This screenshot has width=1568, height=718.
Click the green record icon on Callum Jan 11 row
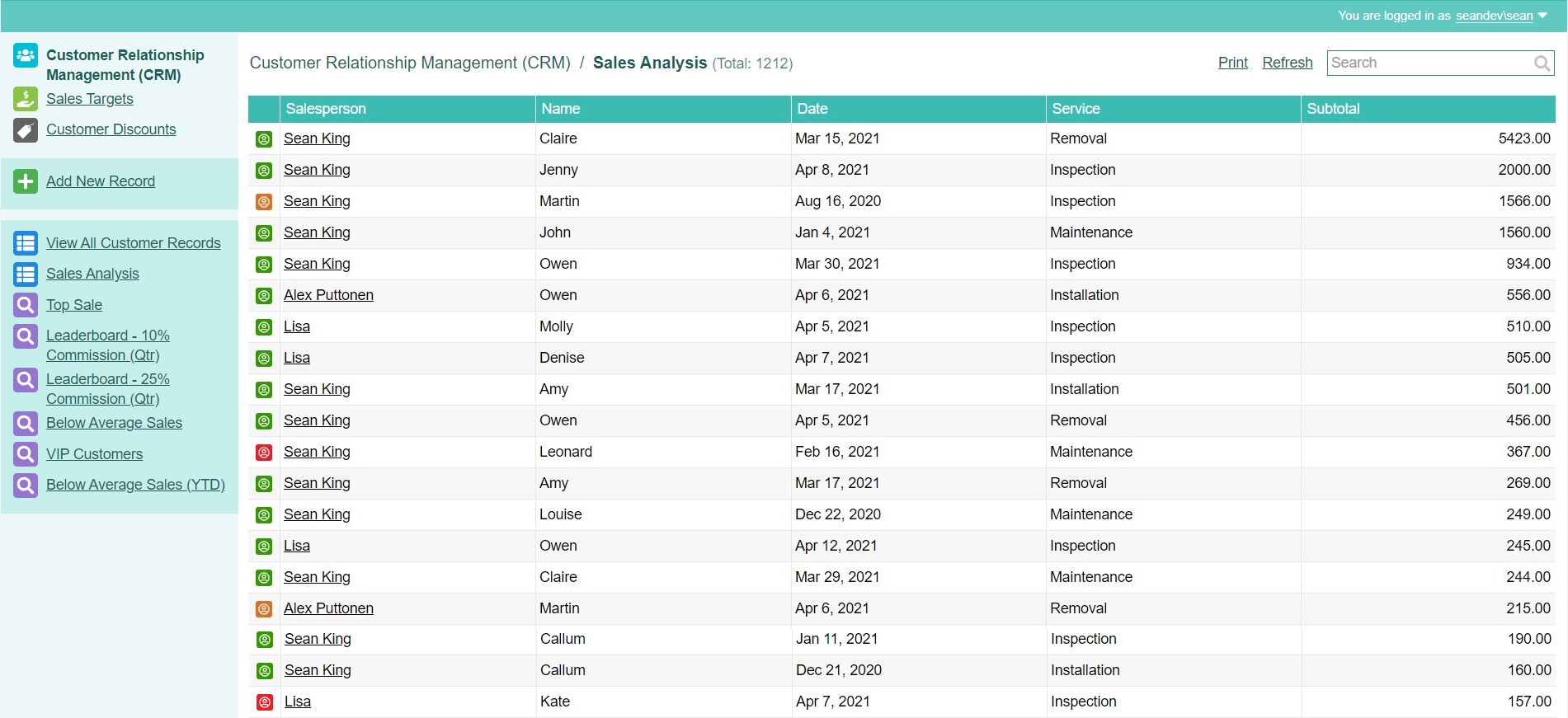click(265, 640)
